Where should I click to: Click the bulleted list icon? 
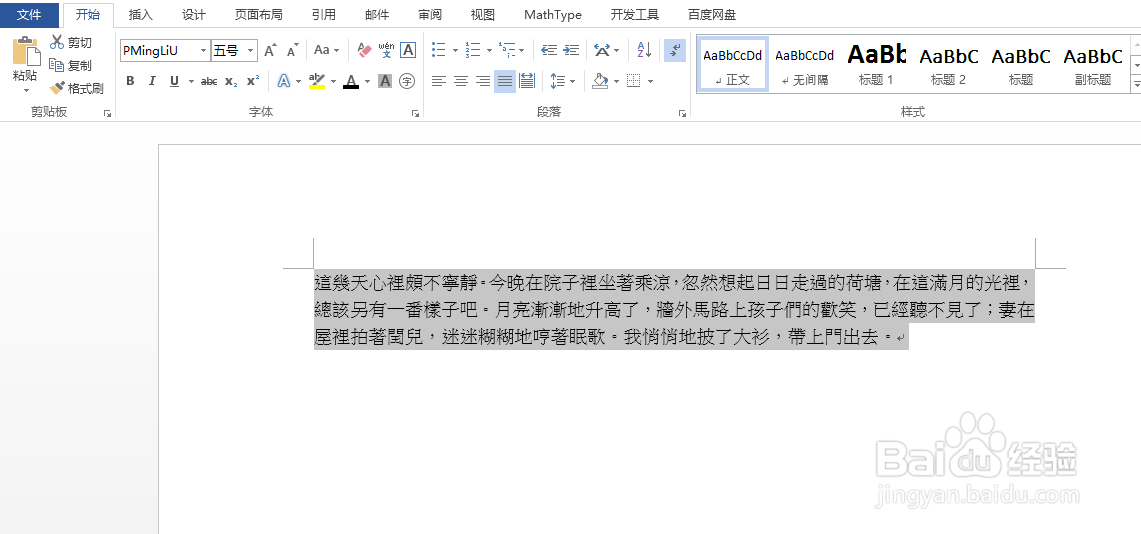coord(439,50)
